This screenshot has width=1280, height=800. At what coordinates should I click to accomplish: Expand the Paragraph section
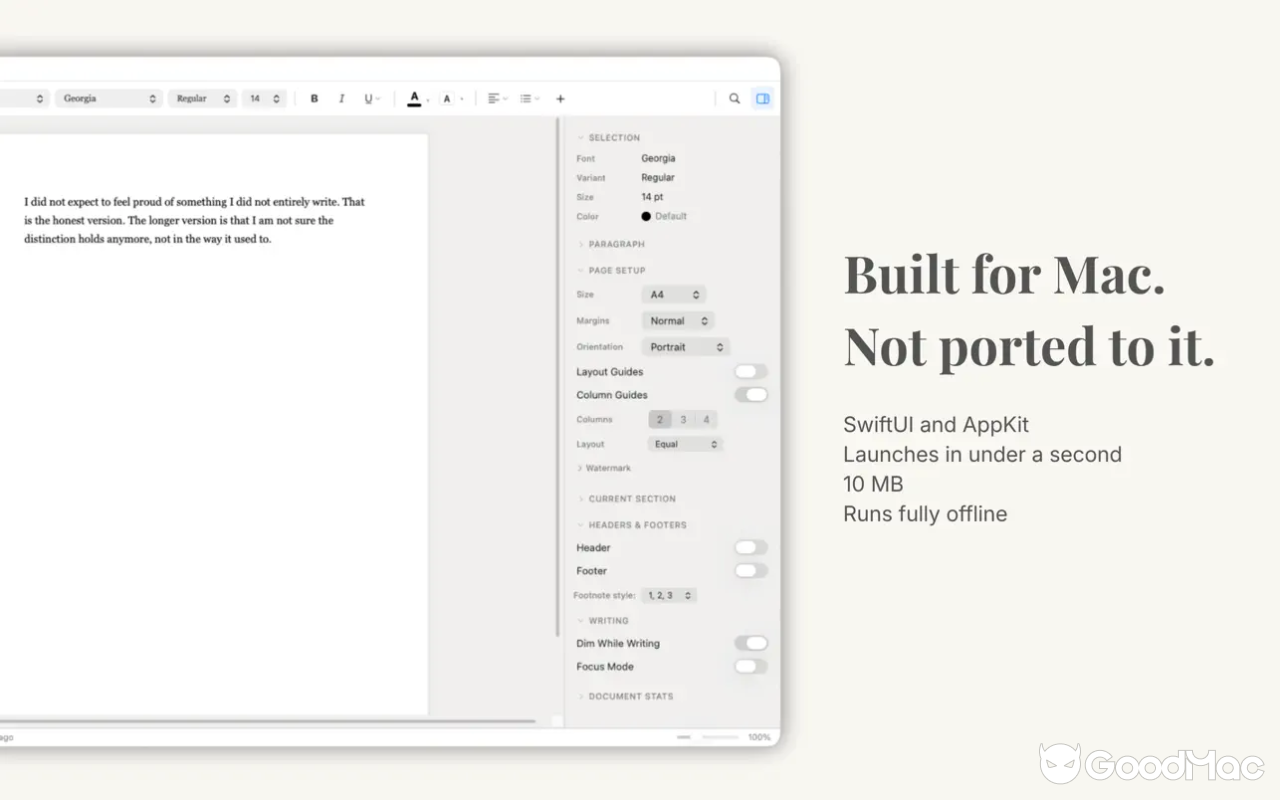point(611,244)
